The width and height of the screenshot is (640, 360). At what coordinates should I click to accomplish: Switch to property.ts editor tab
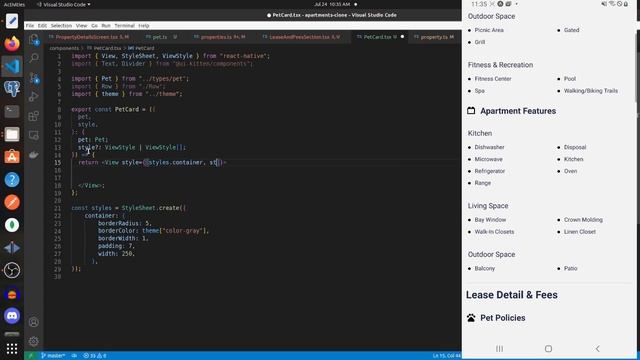pos(434,37)
